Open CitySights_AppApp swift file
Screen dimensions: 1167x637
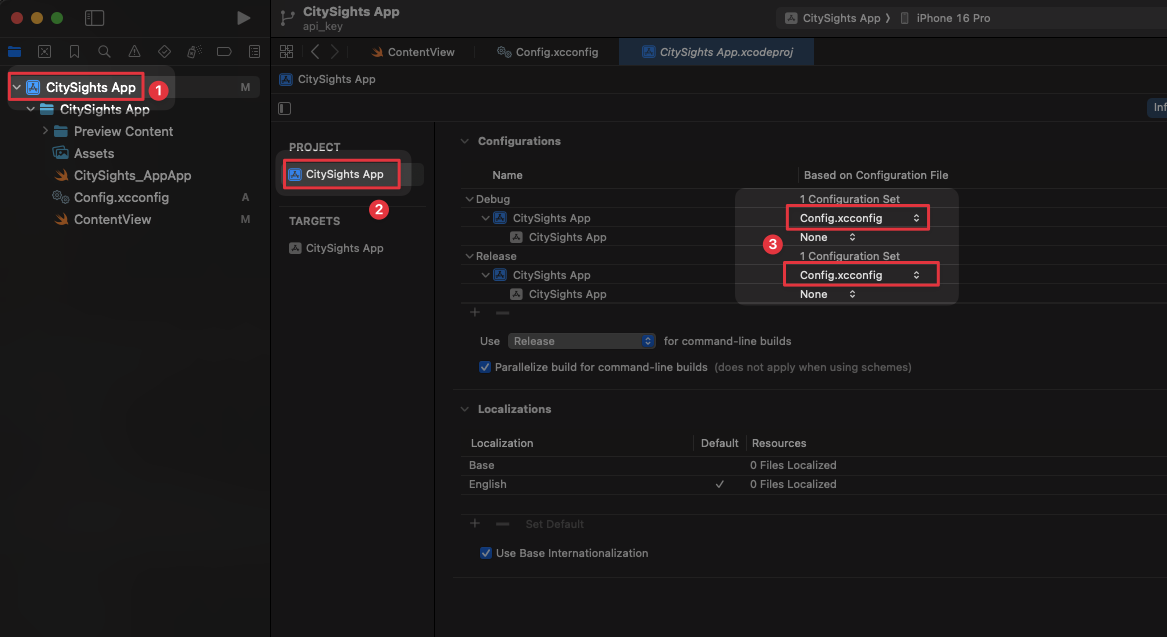(132, 176)
